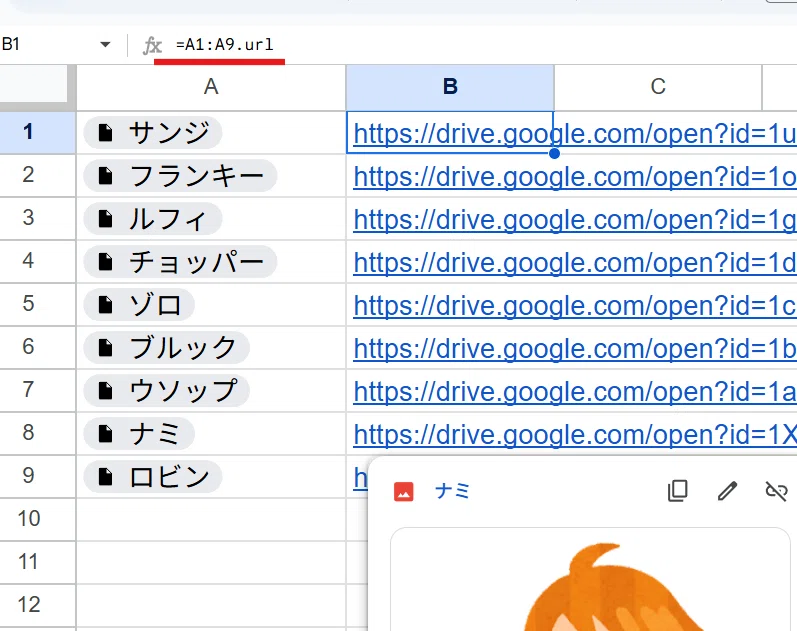
Task: Click the red image file icon beside ナミ
Action: 404,492
